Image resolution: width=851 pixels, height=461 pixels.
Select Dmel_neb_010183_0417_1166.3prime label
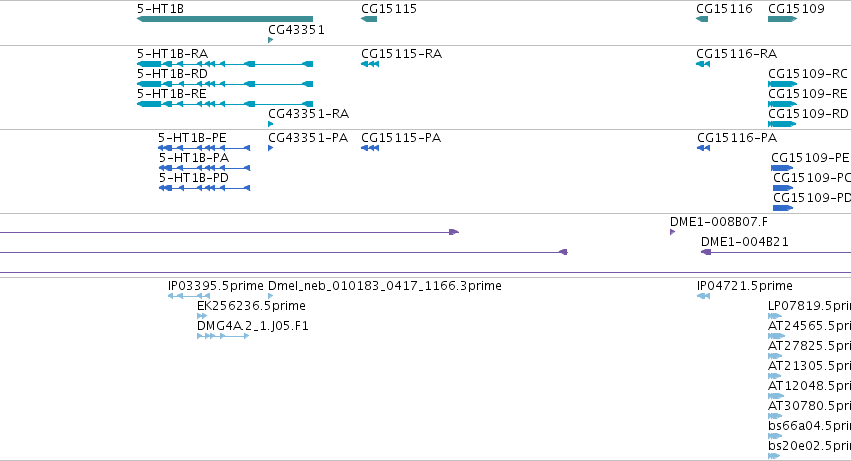click(x=385, y=286)
